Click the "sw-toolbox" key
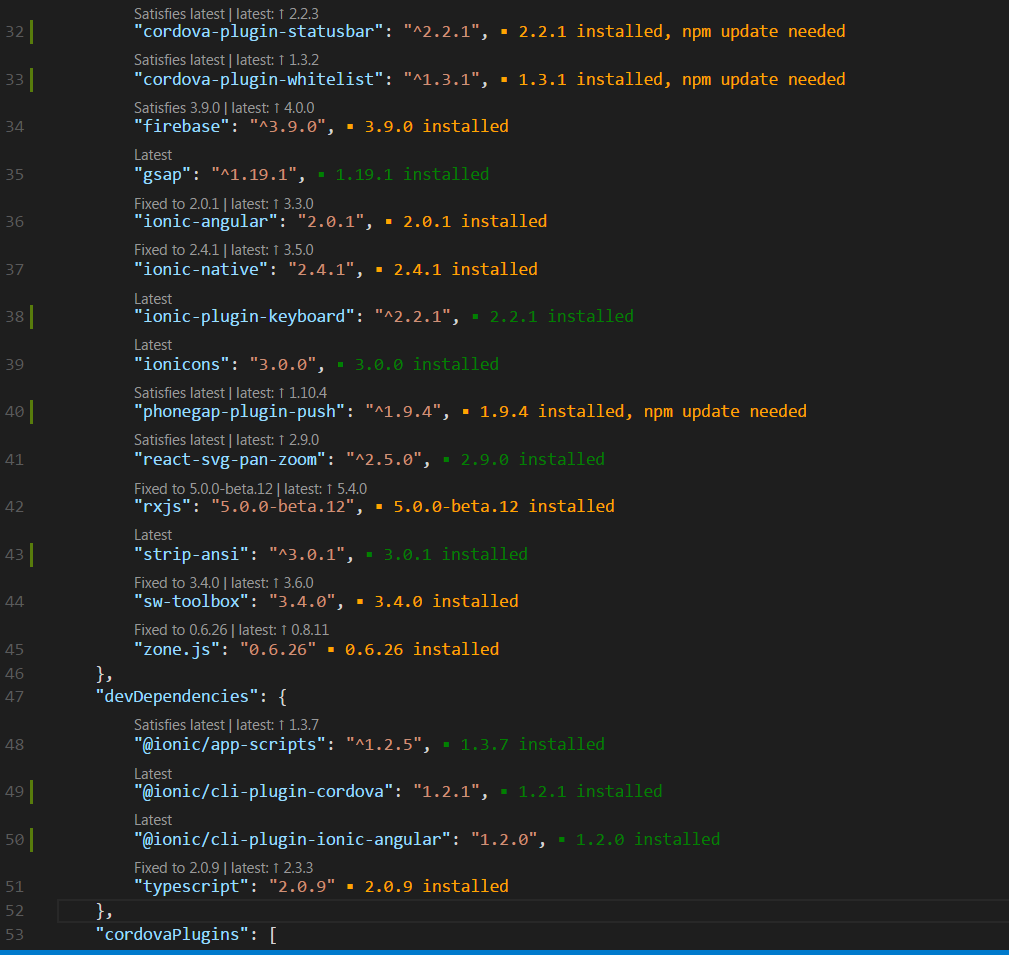The image size is (1009, 955). (x=191, y=601)
